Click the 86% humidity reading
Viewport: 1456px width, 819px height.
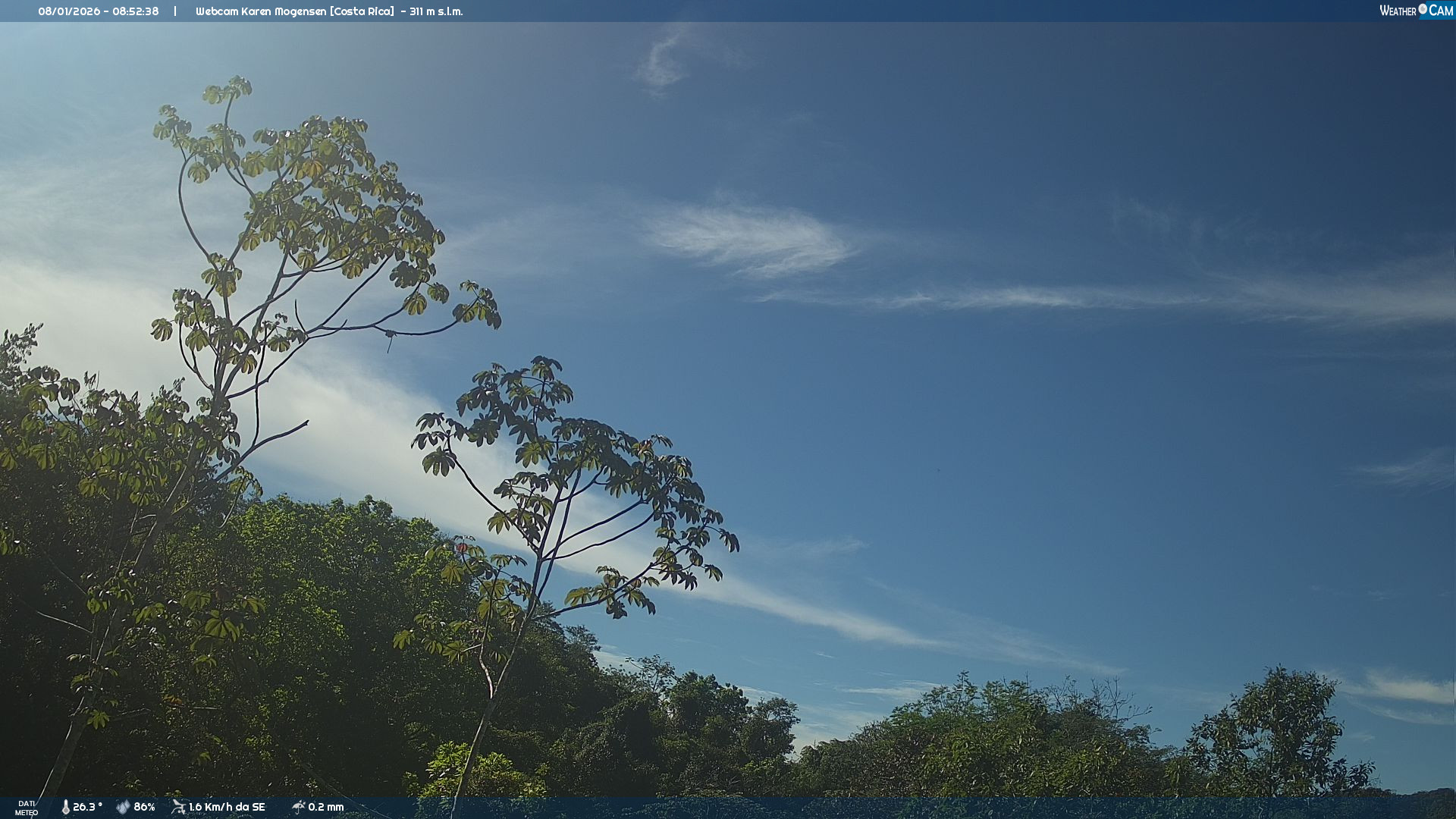point(144,807)
